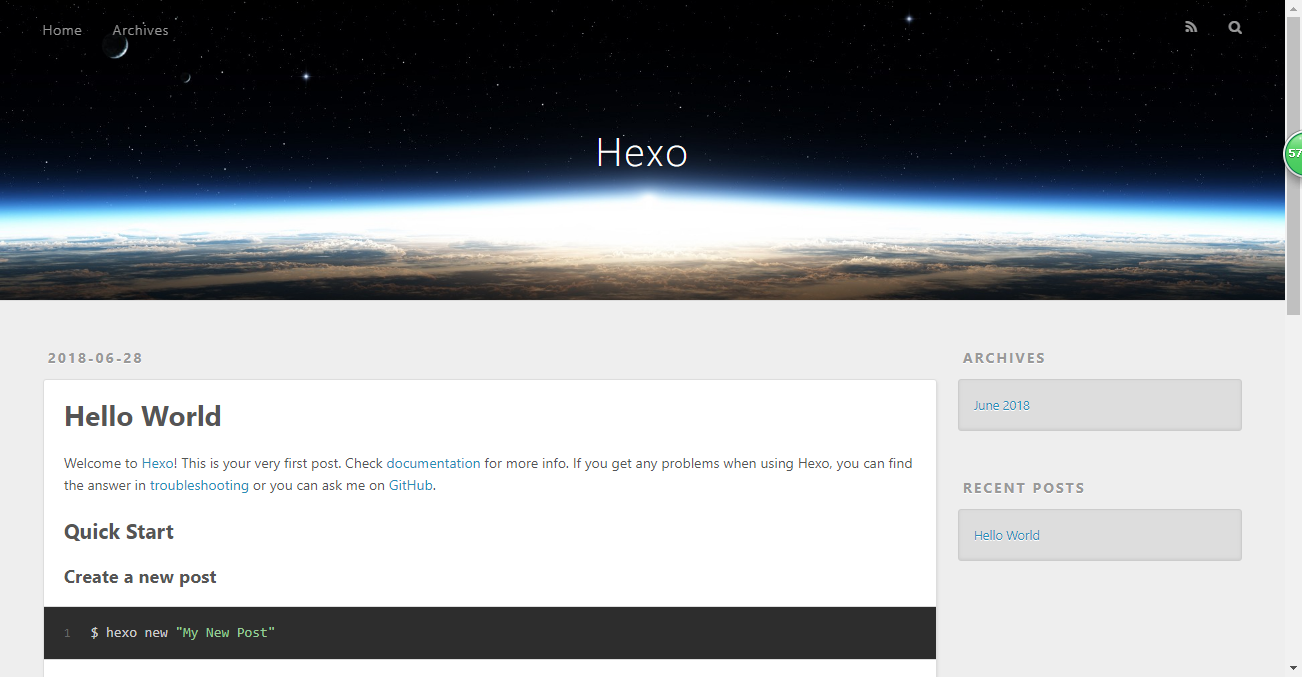Open the Hello World post title

pyautogui.click(x=143, y=416)
